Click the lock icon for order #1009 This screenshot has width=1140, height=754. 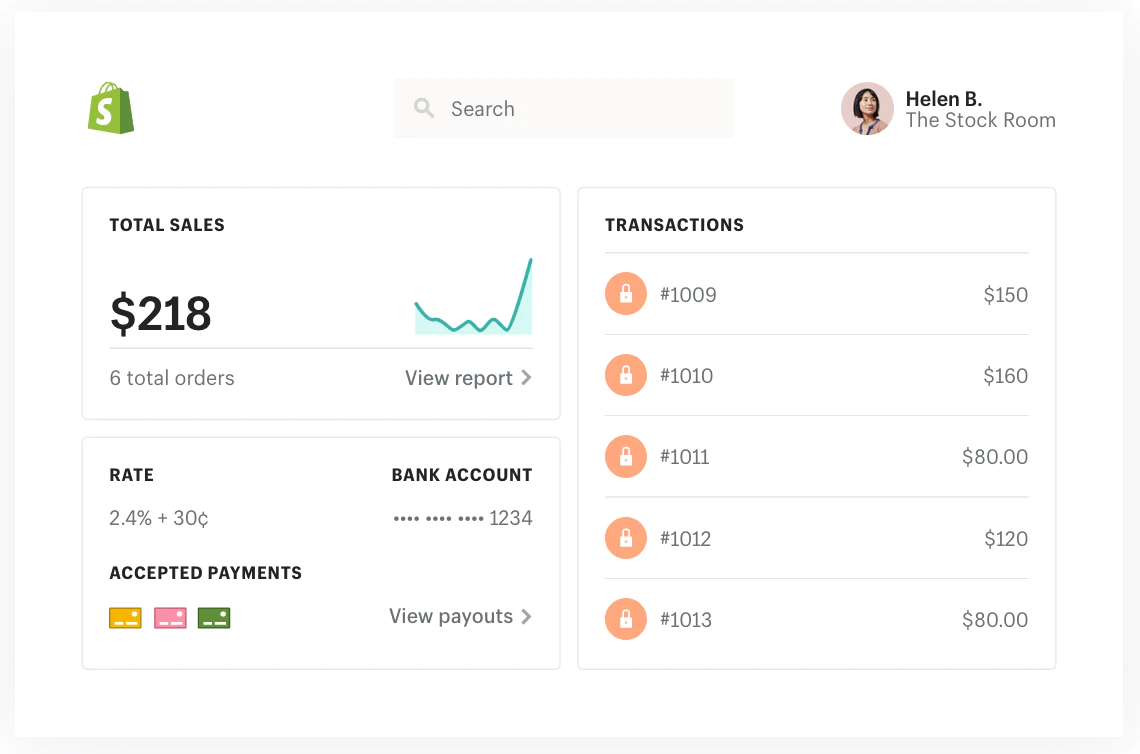point(626,294)
